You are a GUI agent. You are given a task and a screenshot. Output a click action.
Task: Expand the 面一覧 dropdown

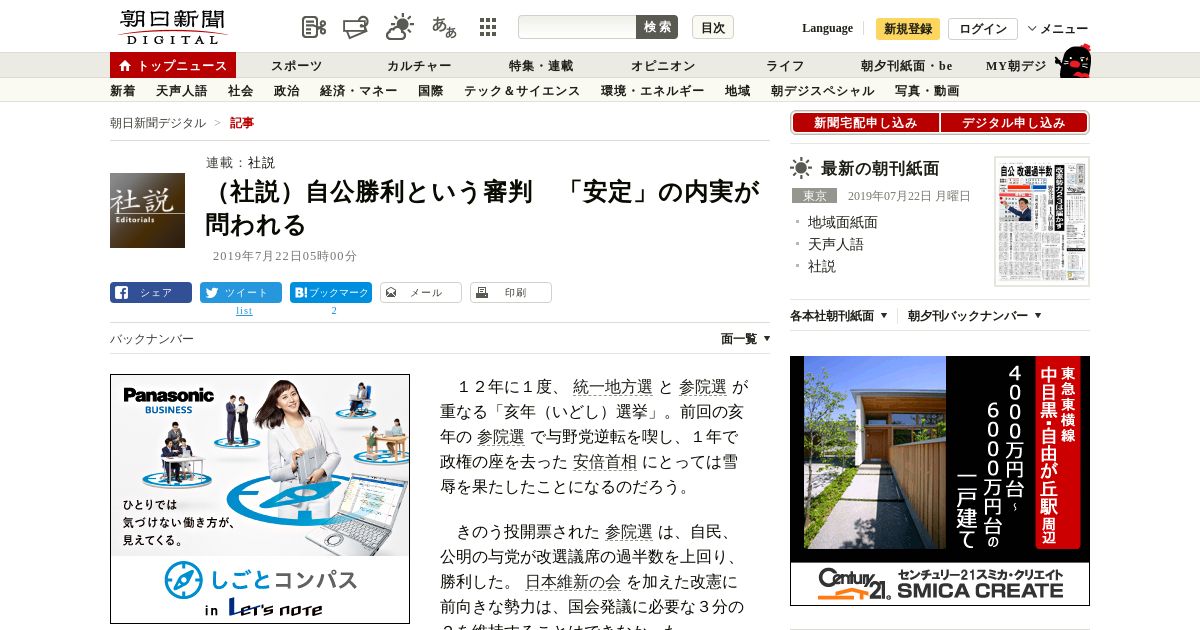click(746, 339)
